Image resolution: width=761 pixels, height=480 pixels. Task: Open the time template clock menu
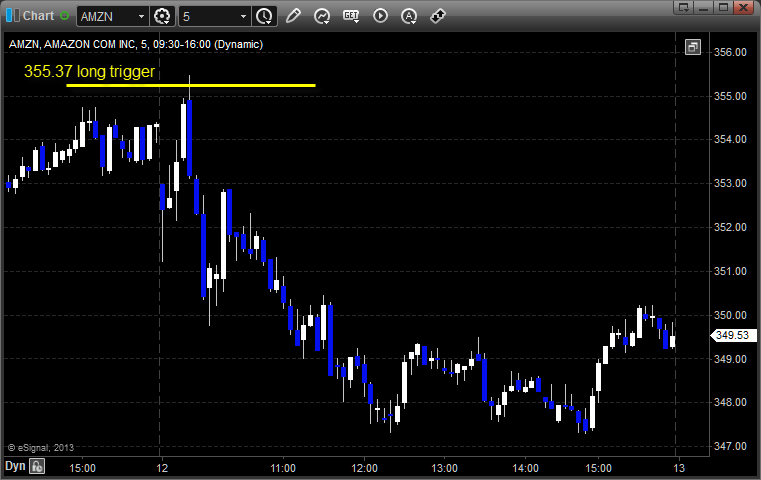[265, 16]
